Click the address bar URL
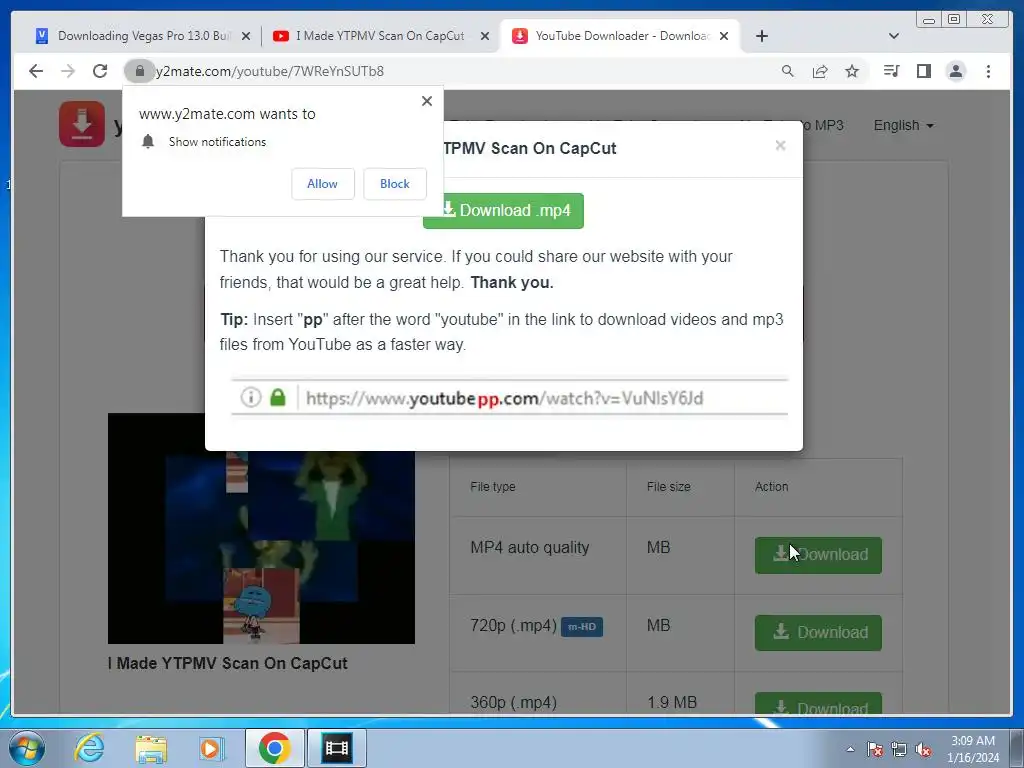 coord(270,71)
